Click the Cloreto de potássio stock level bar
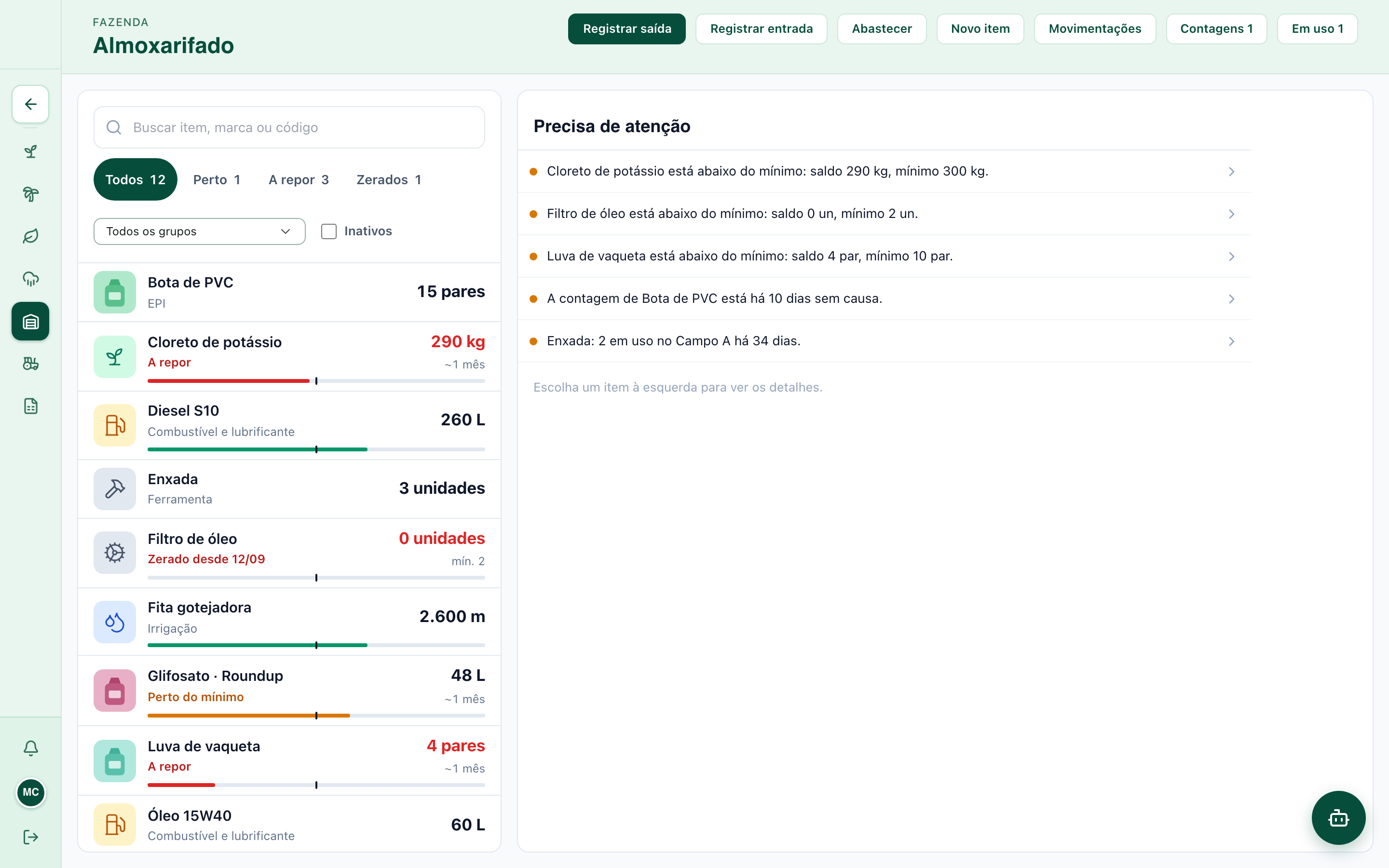The width and height of the screenshot is (1389, 868). [x=316, y=380]
